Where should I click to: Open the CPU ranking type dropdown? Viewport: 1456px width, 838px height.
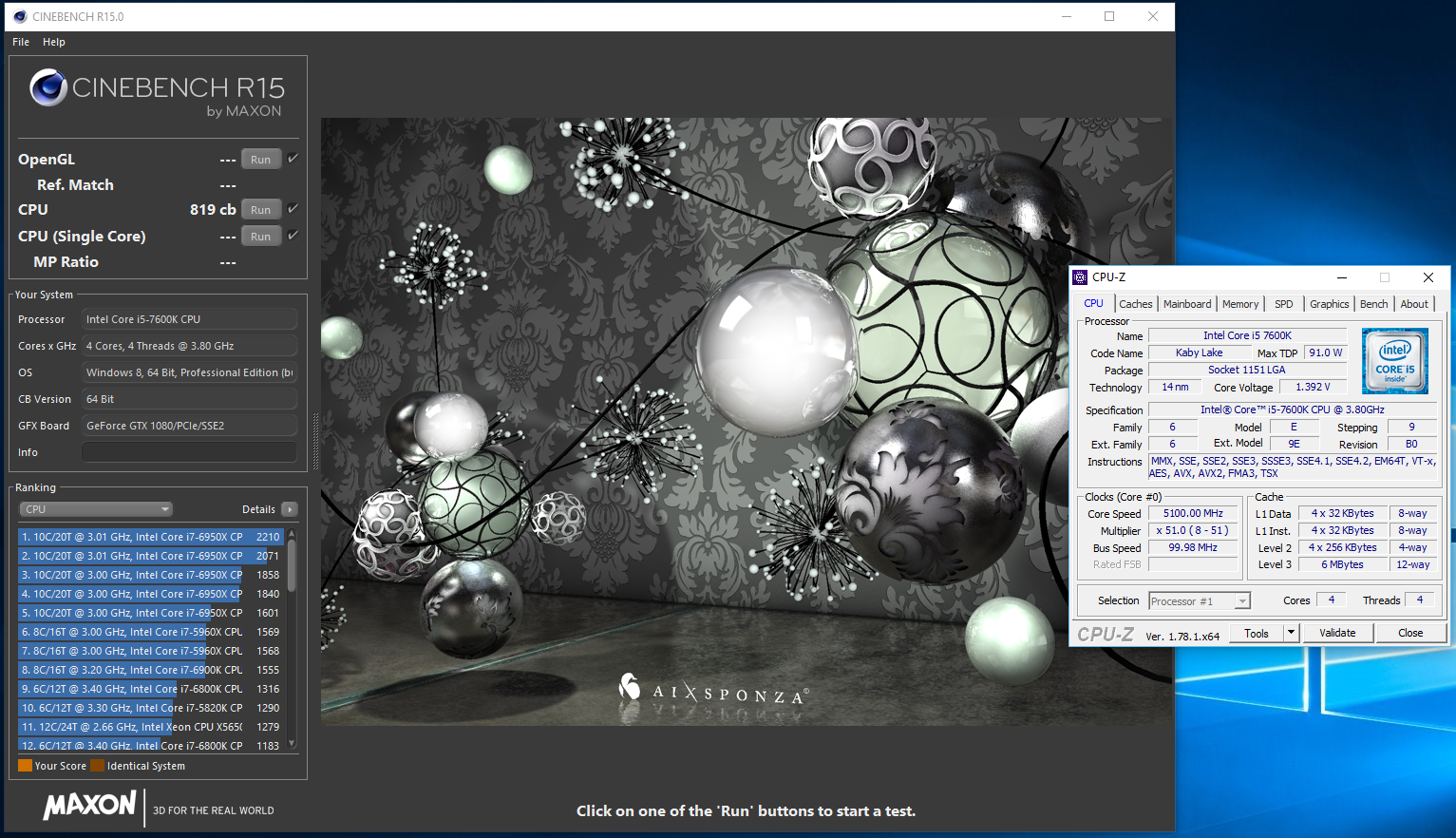(95, 509)
